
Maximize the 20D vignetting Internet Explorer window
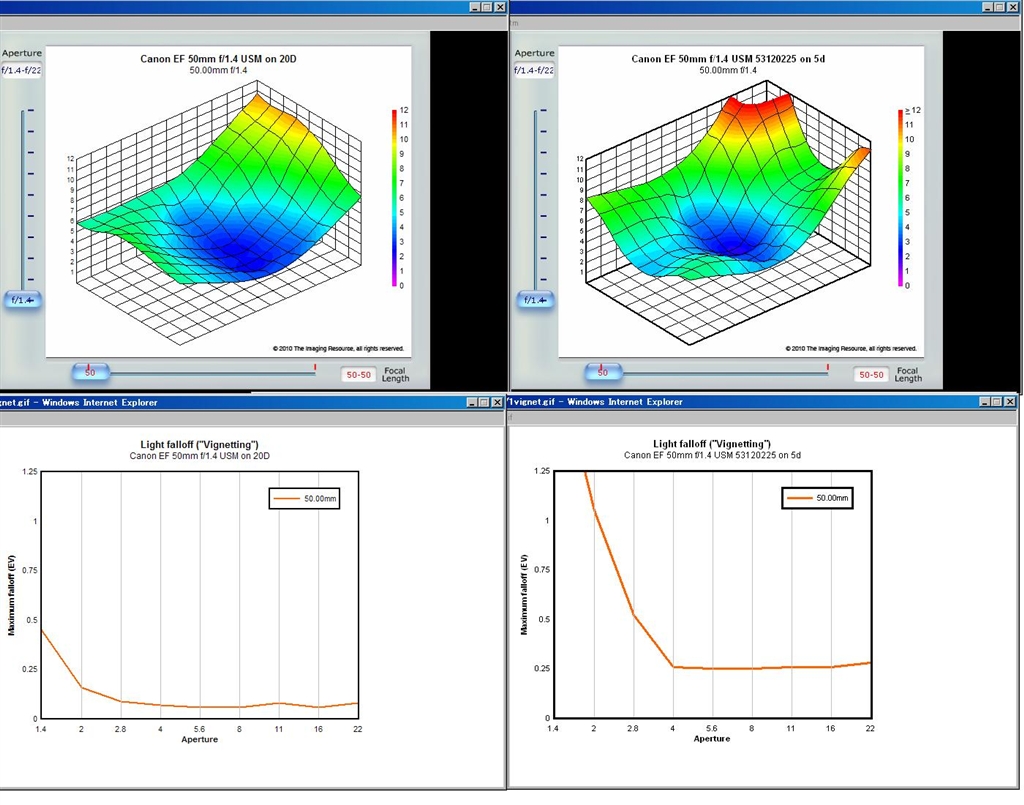484,402
